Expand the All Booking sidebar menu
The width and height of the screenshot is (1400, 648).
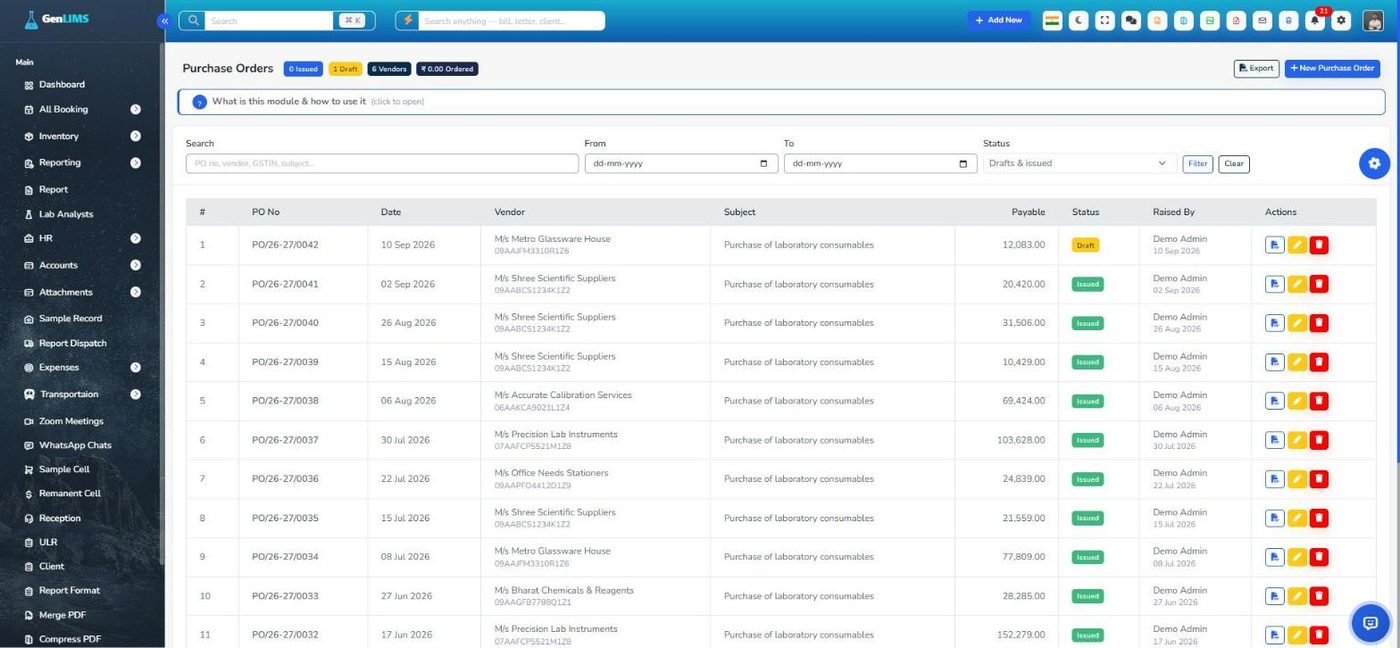tap(82, 109)
